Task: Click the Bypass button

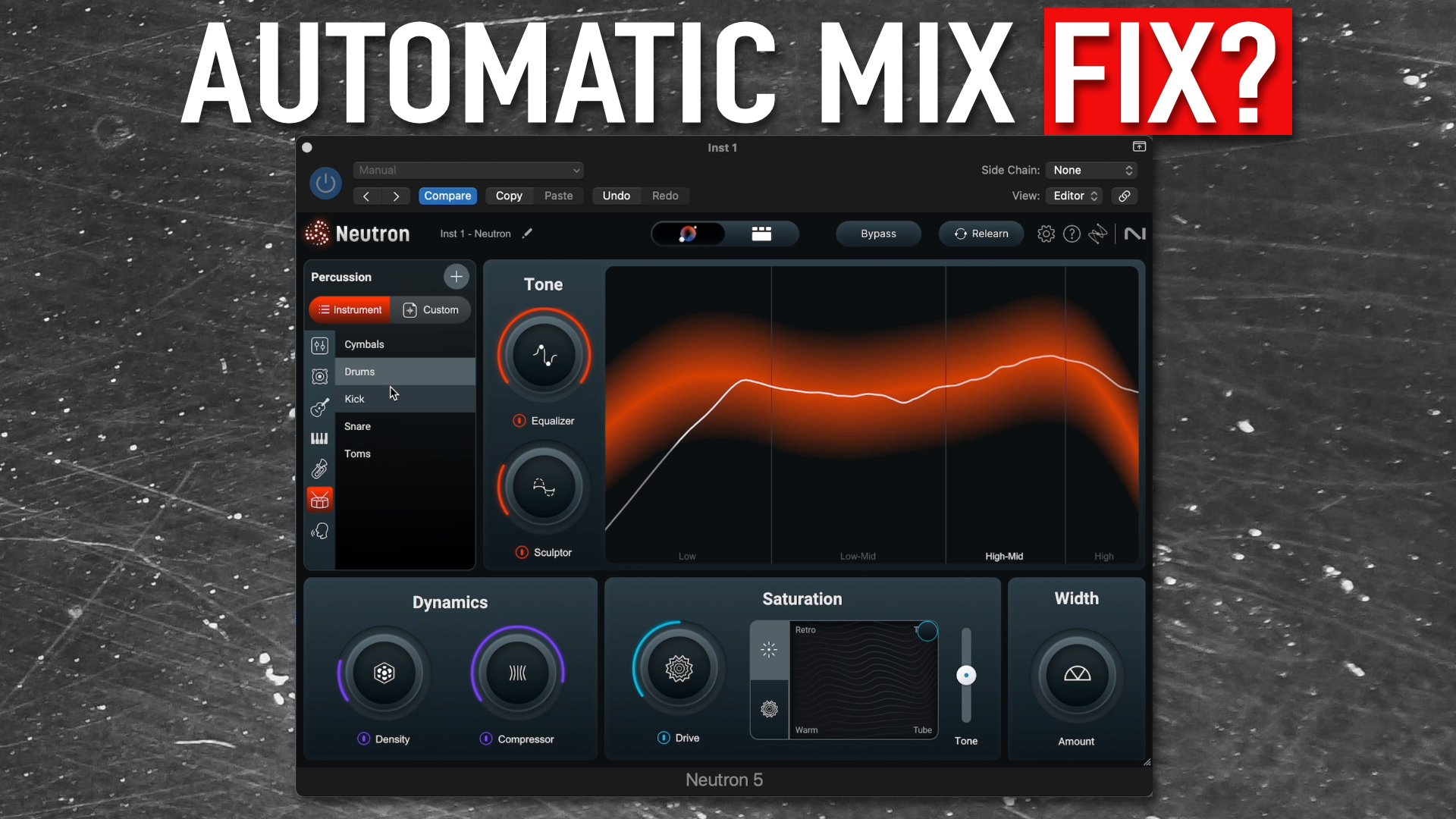Action: tap(878, 234)
